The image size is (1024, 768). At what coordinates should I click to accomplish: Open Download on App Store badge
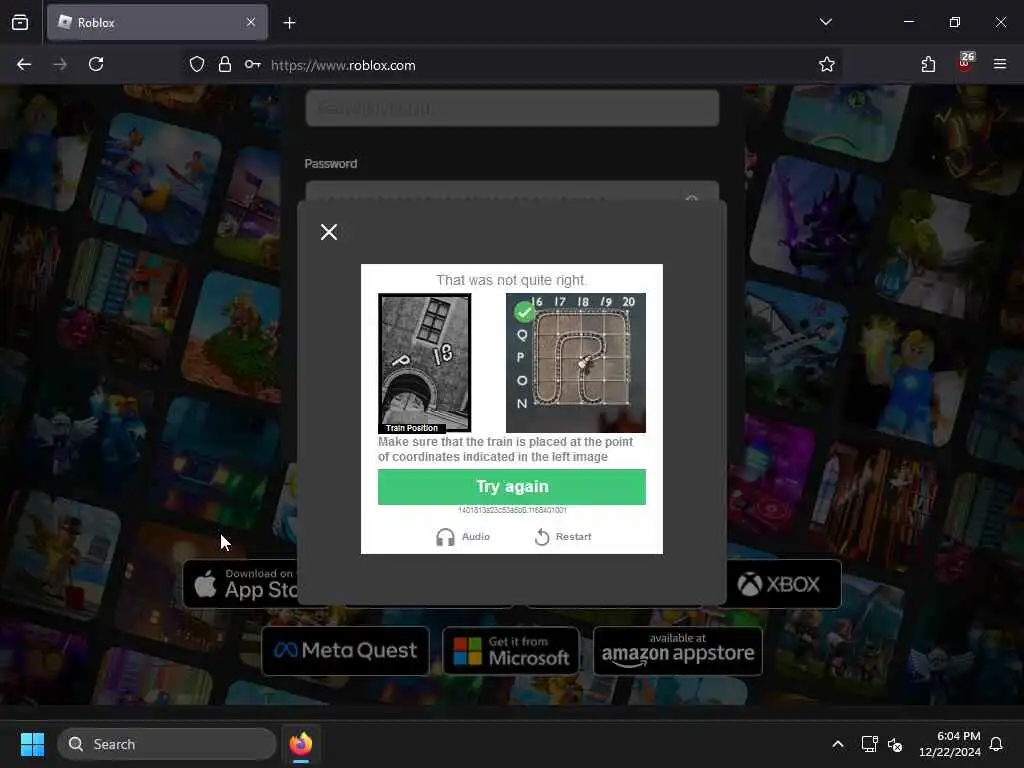(240, 584)
